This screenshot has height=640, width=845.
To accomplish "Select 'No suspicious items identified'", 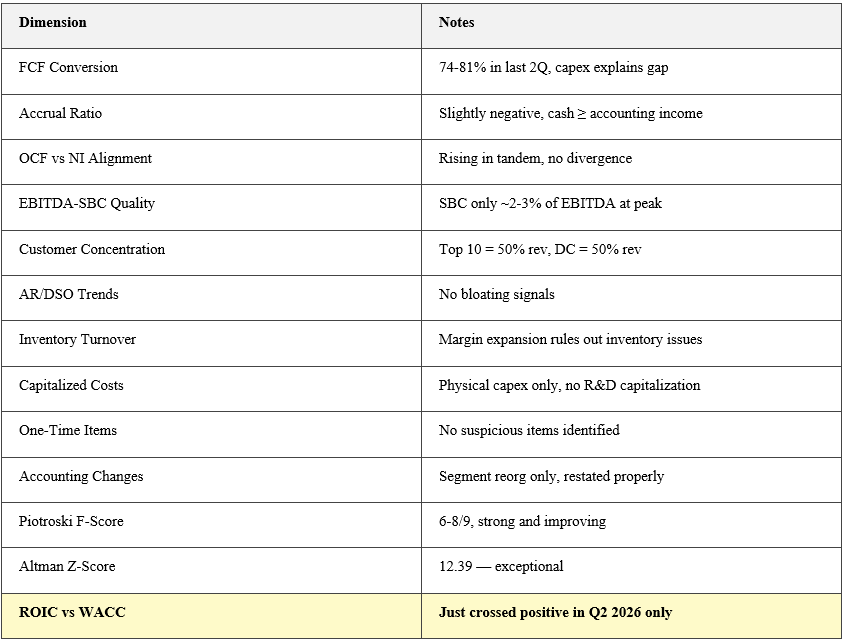I will 529,430.
